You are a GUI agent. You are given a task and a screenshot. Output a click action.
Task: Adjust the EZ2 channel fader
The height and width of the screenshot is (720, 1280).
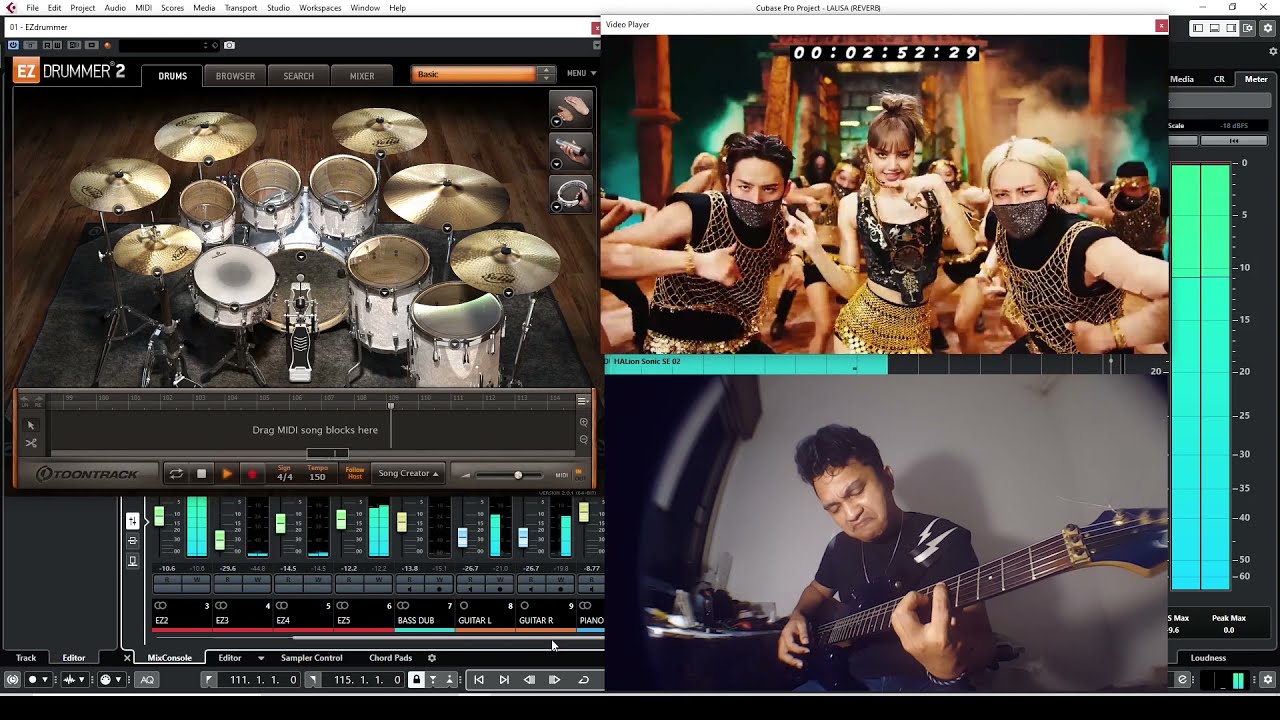[159, 517]
